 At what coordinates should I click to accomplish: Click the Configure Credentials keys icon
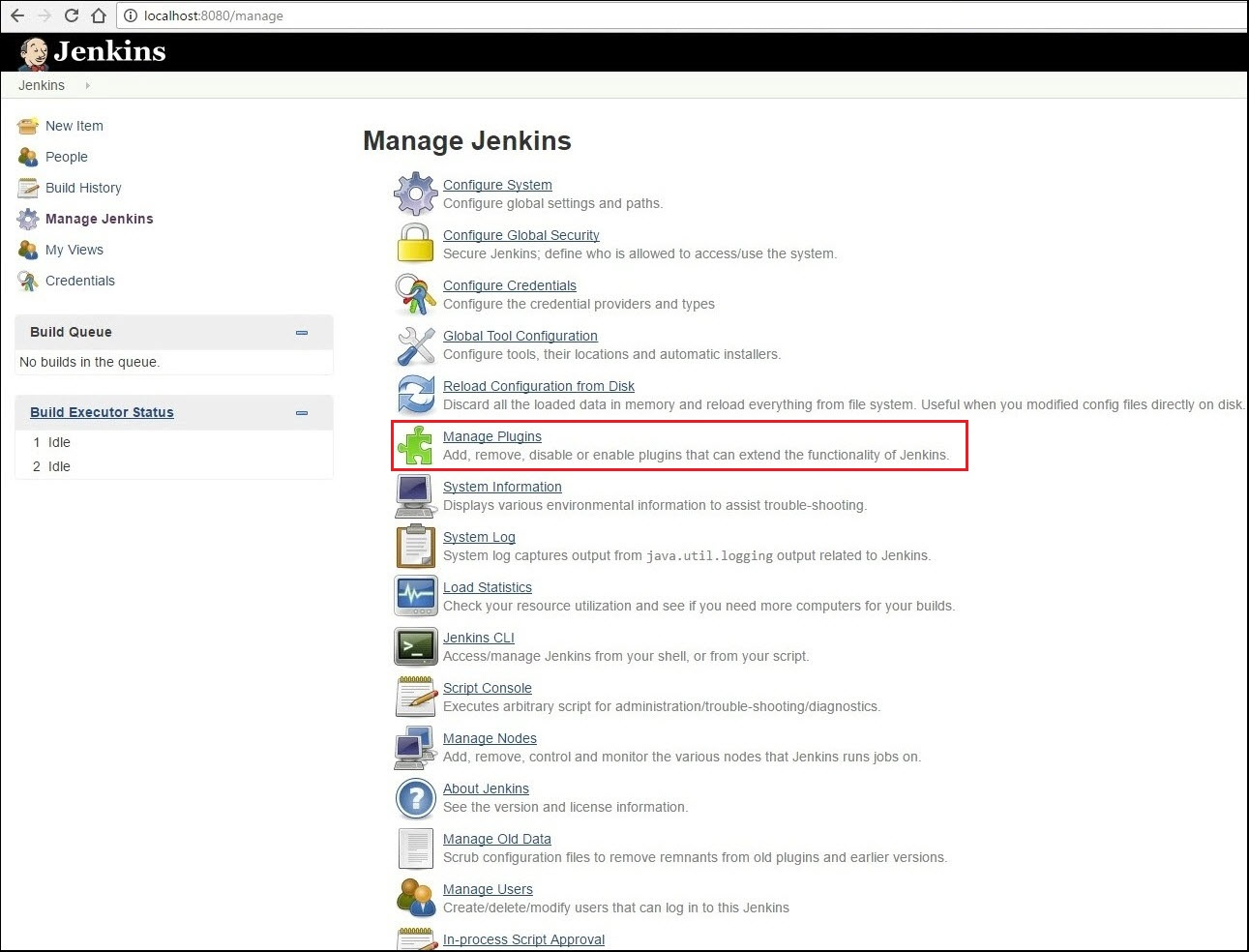pyautogui.click(x=416, y=294)
